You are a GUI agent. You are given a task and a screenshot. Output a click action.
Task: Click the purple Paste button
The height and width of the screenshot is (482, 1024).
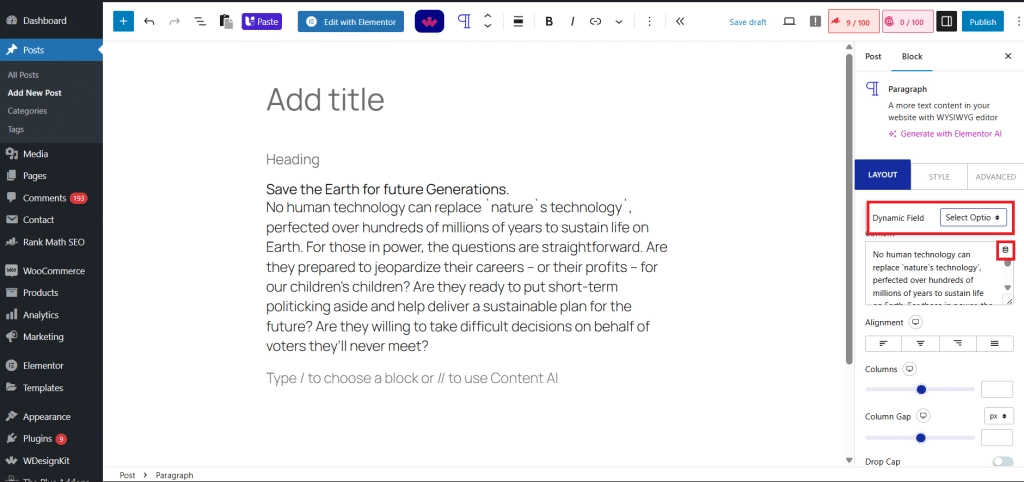tap(262, 22)
